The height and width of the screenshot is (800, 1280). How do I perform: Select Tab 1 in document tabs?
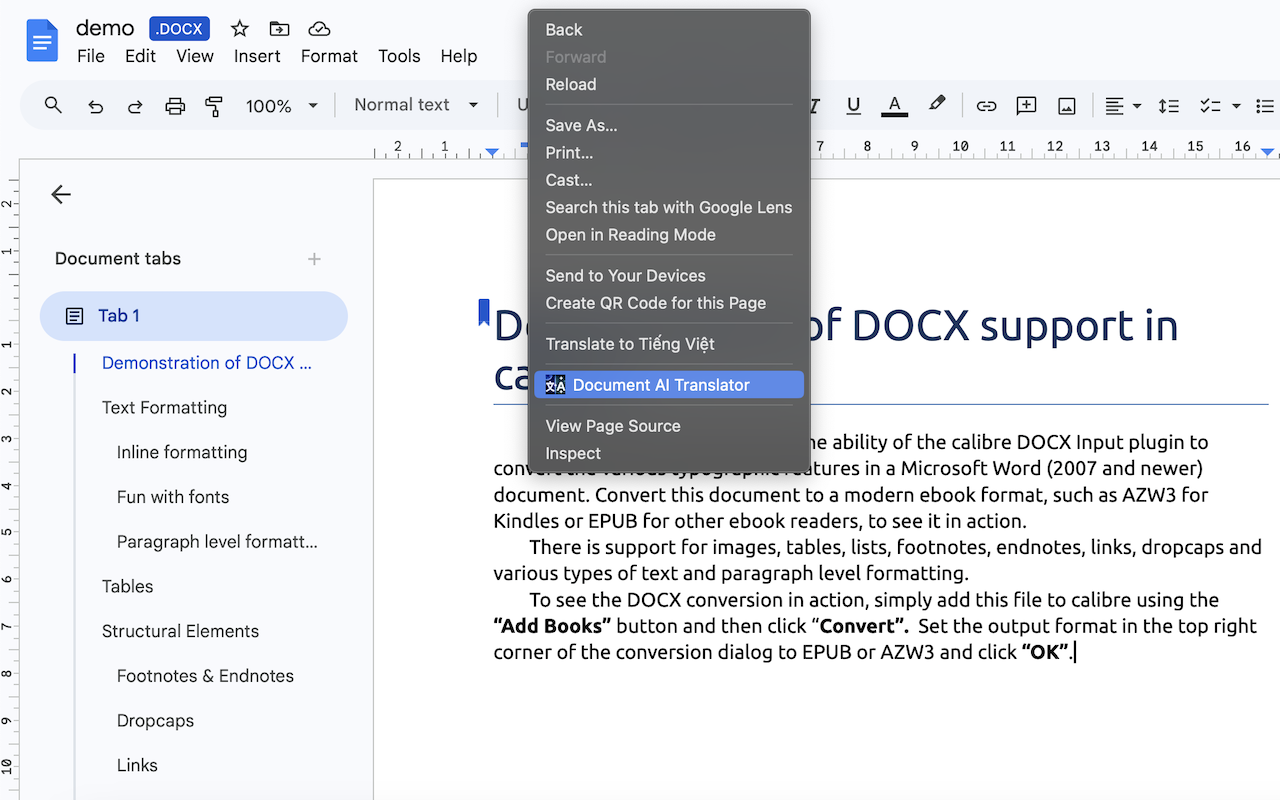194,316
